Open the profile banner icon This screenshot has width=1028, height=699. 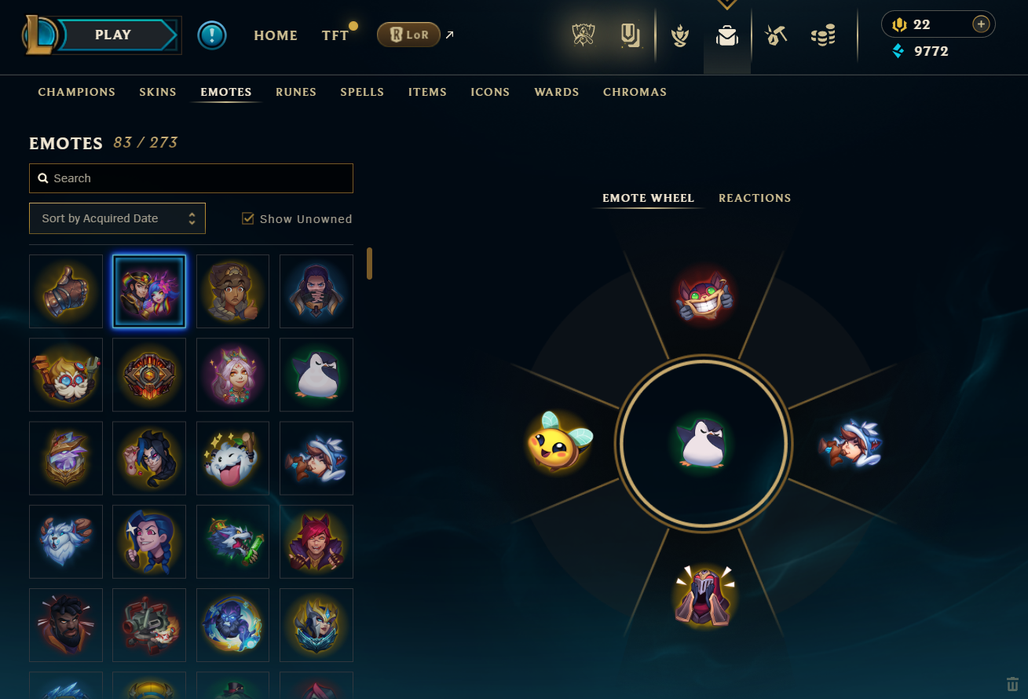tap(630, 35)
